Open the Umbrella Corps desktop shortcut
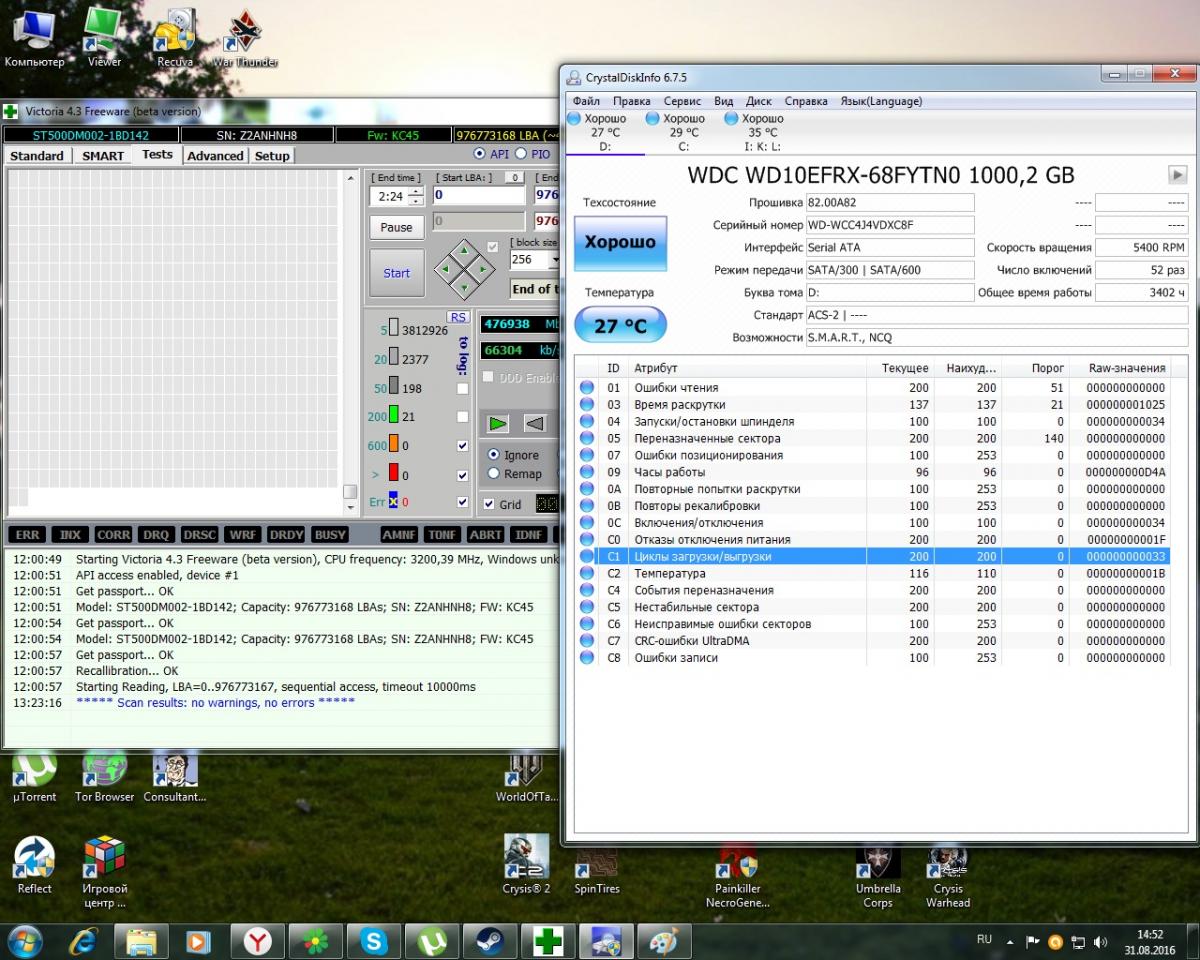The image size is (1200, 960). (877, 877)
